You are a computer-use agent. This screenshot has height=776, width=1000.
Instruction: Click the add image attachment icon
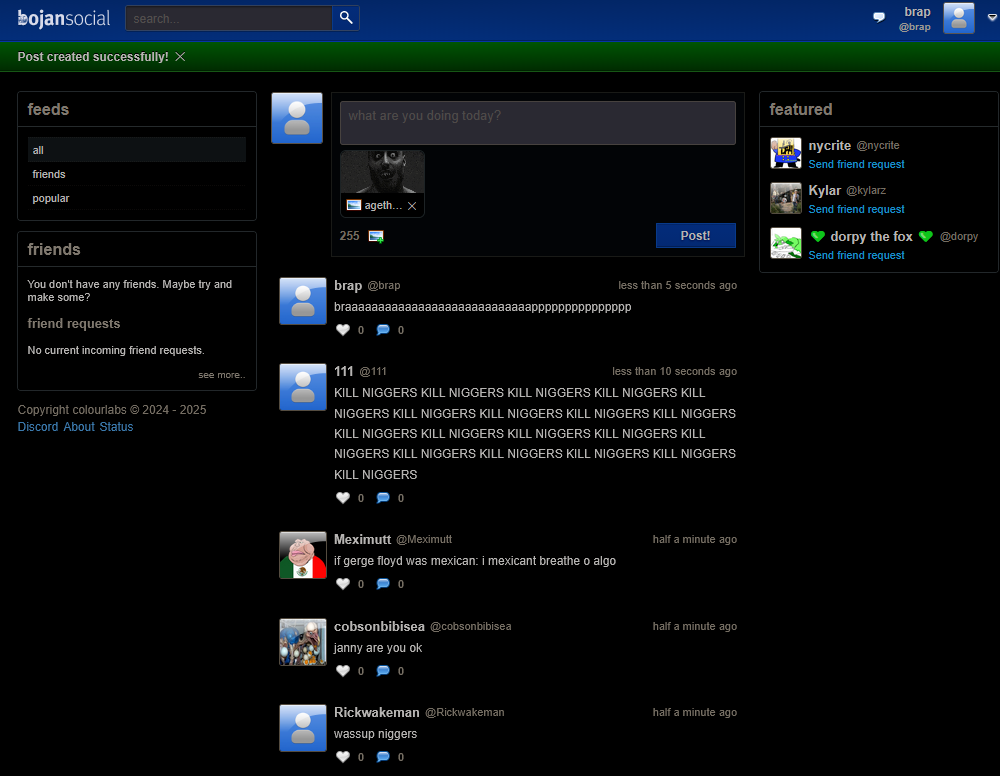coord(376,237)
